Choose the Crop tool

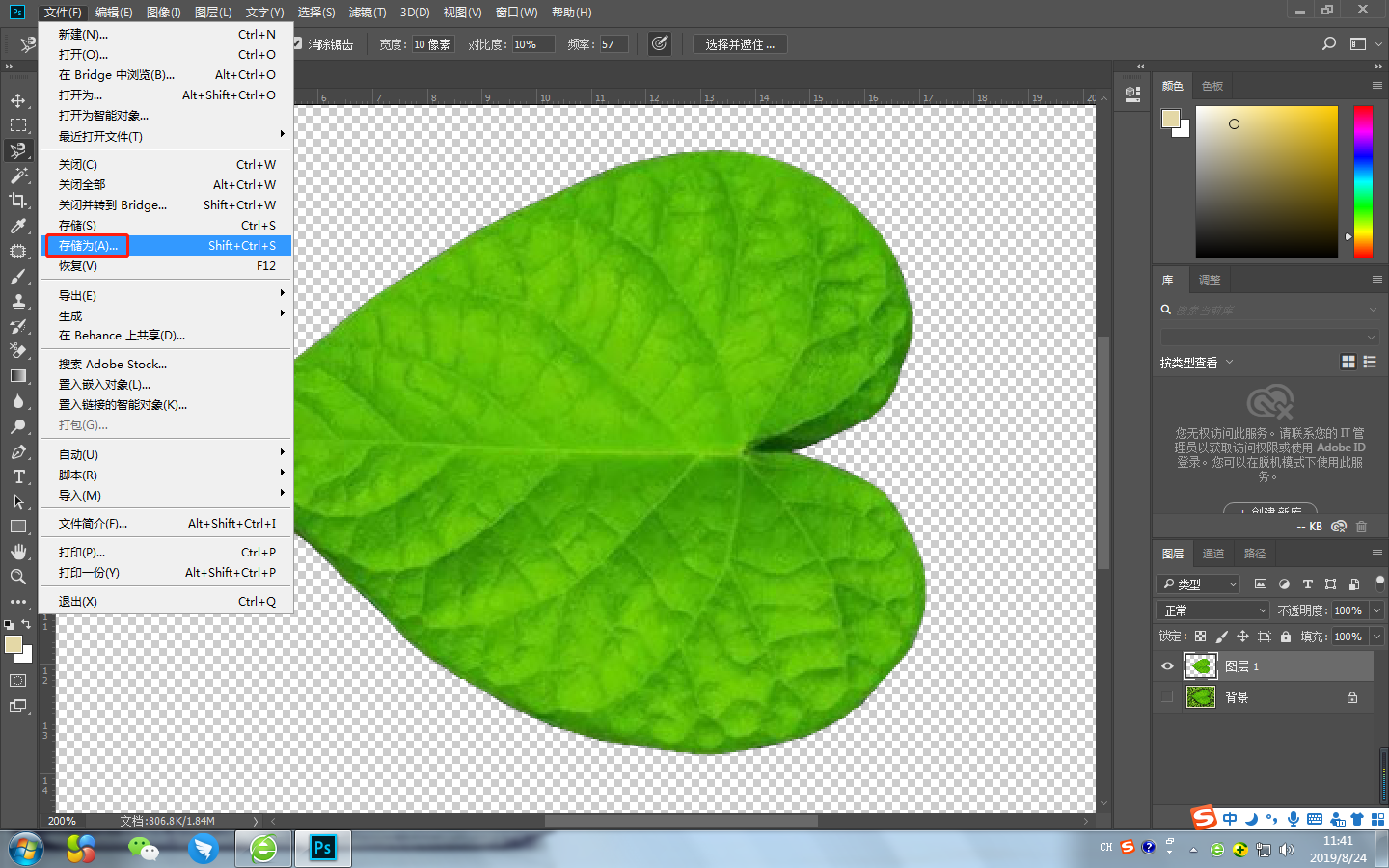click(x=19, y=201)
